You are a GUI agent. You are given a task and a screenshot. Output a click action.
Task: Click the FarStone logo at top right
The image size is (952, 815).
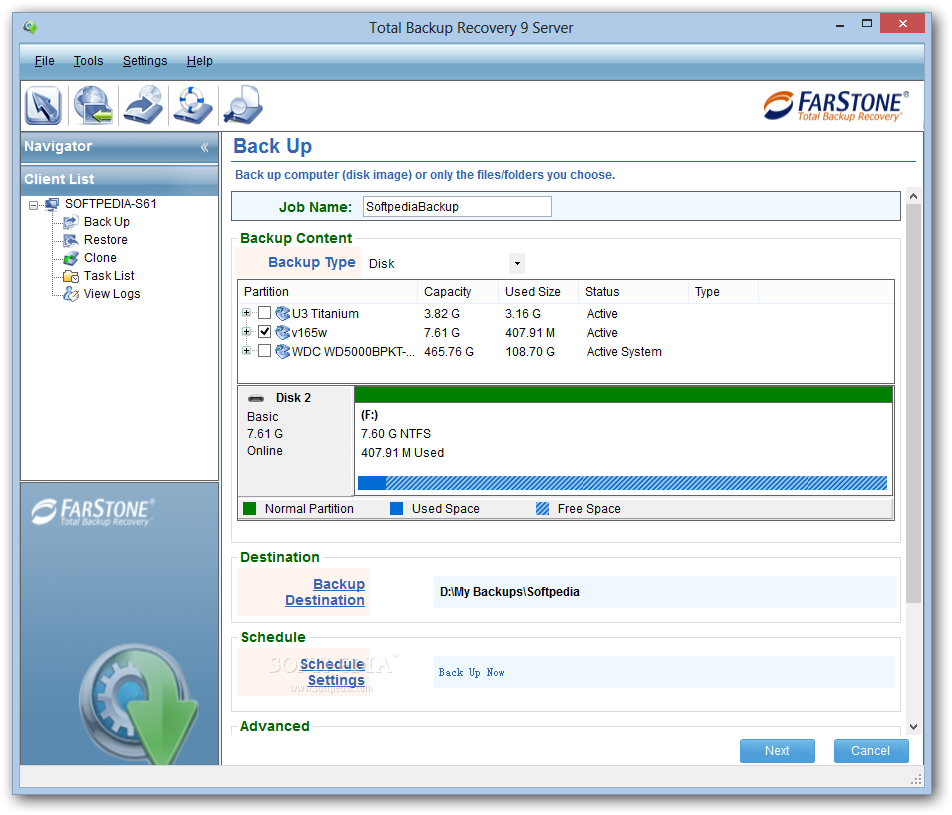pos(836,106)
